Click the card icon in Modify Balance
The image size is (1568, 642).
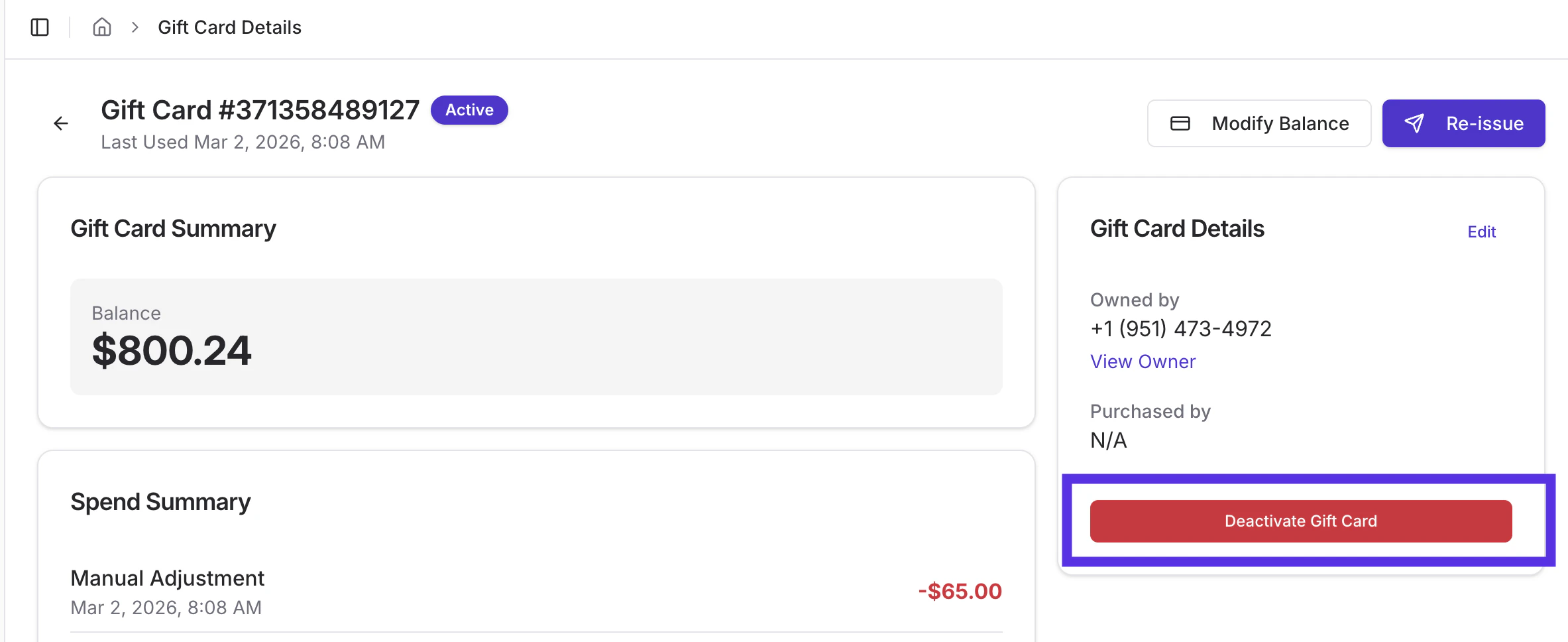(x=1180, y=123)
